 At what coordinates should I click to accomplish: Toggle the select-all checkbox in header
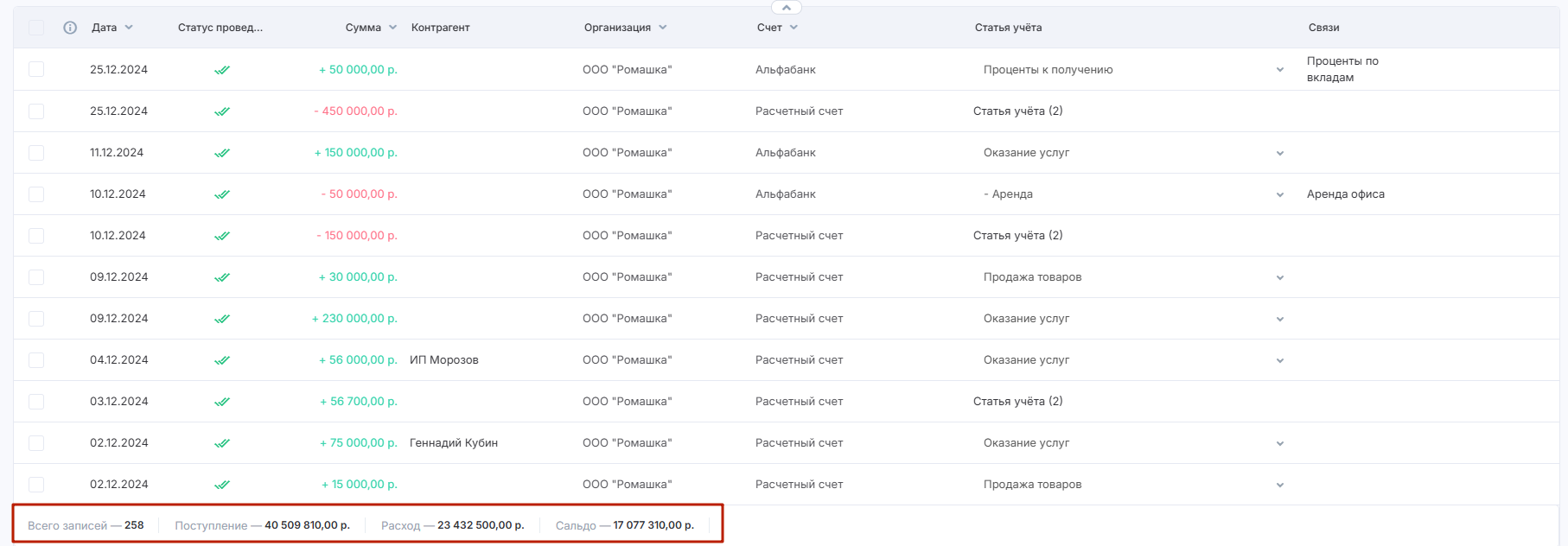click(36, 28)
